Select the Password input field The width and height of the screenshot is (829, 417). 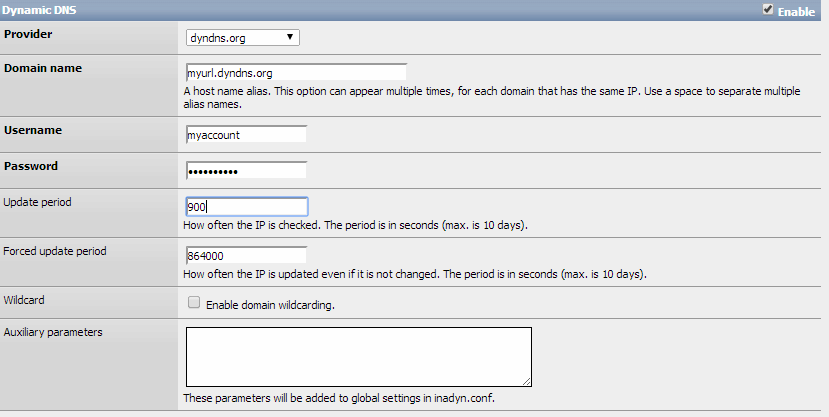click(246, 171)
